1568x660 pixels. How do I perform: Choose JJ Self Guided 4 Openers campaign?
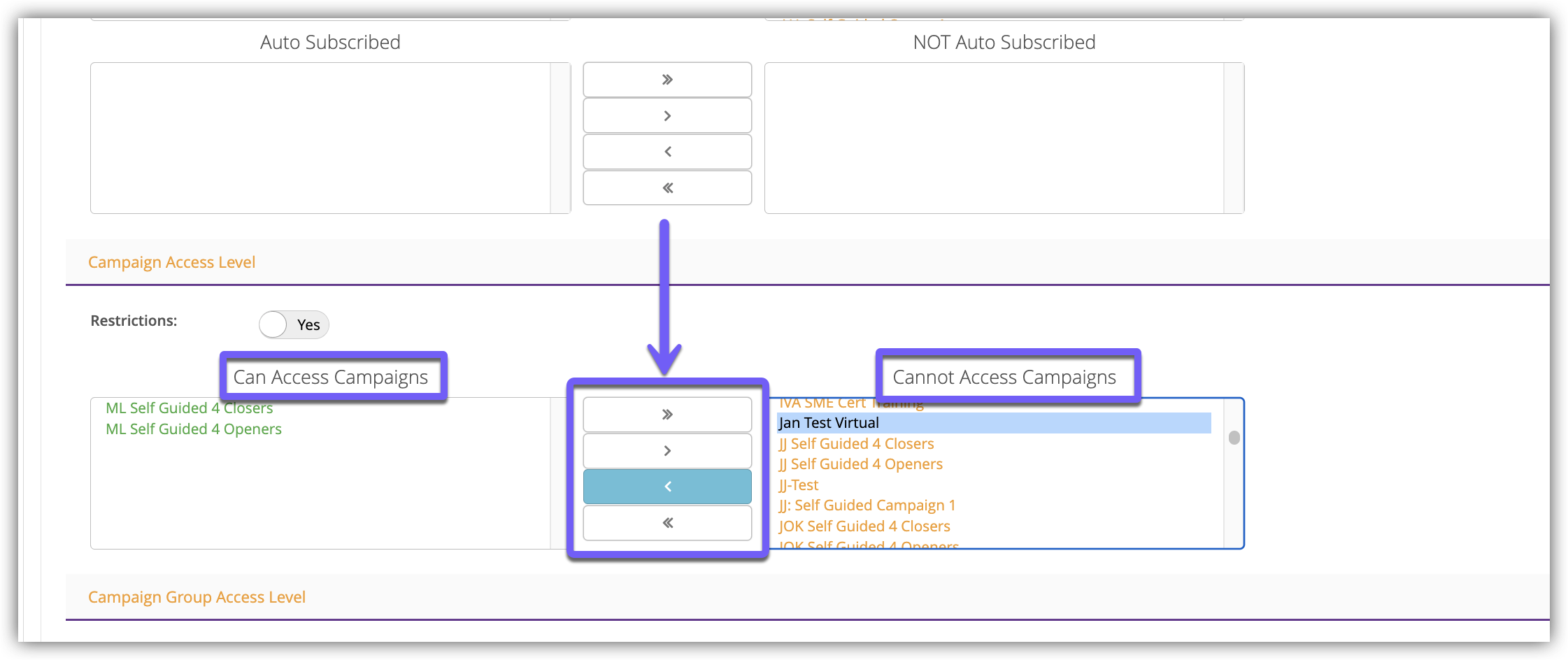[860, 464]
